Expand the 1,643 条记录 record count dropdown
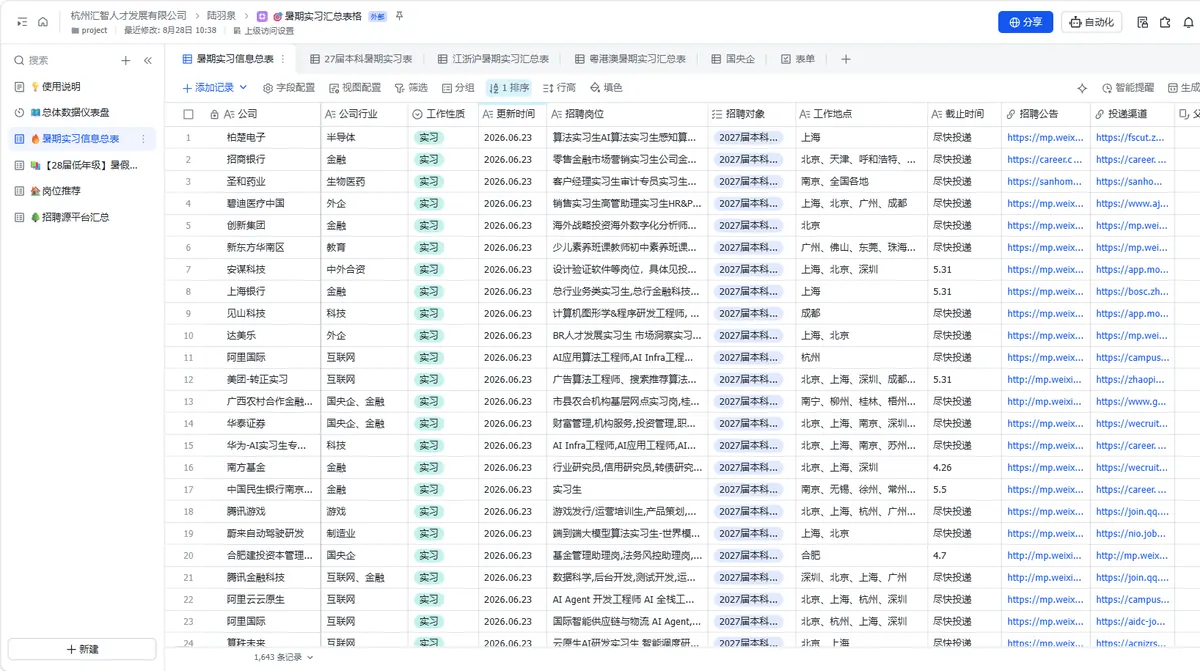The image size is (1200, 671). [309, 657]
